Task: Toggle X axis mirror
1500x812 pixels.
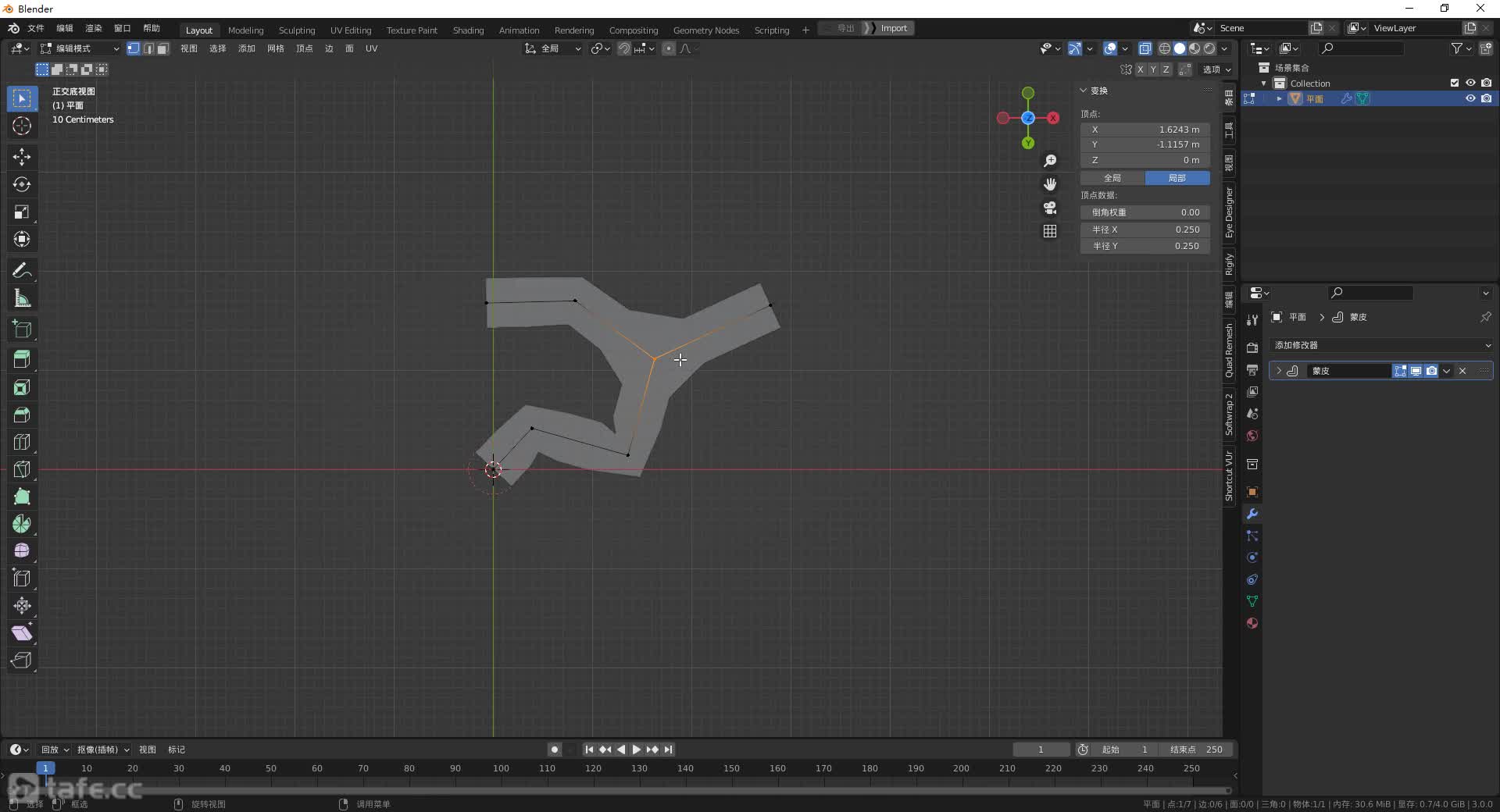Action: coord(1141,69)
